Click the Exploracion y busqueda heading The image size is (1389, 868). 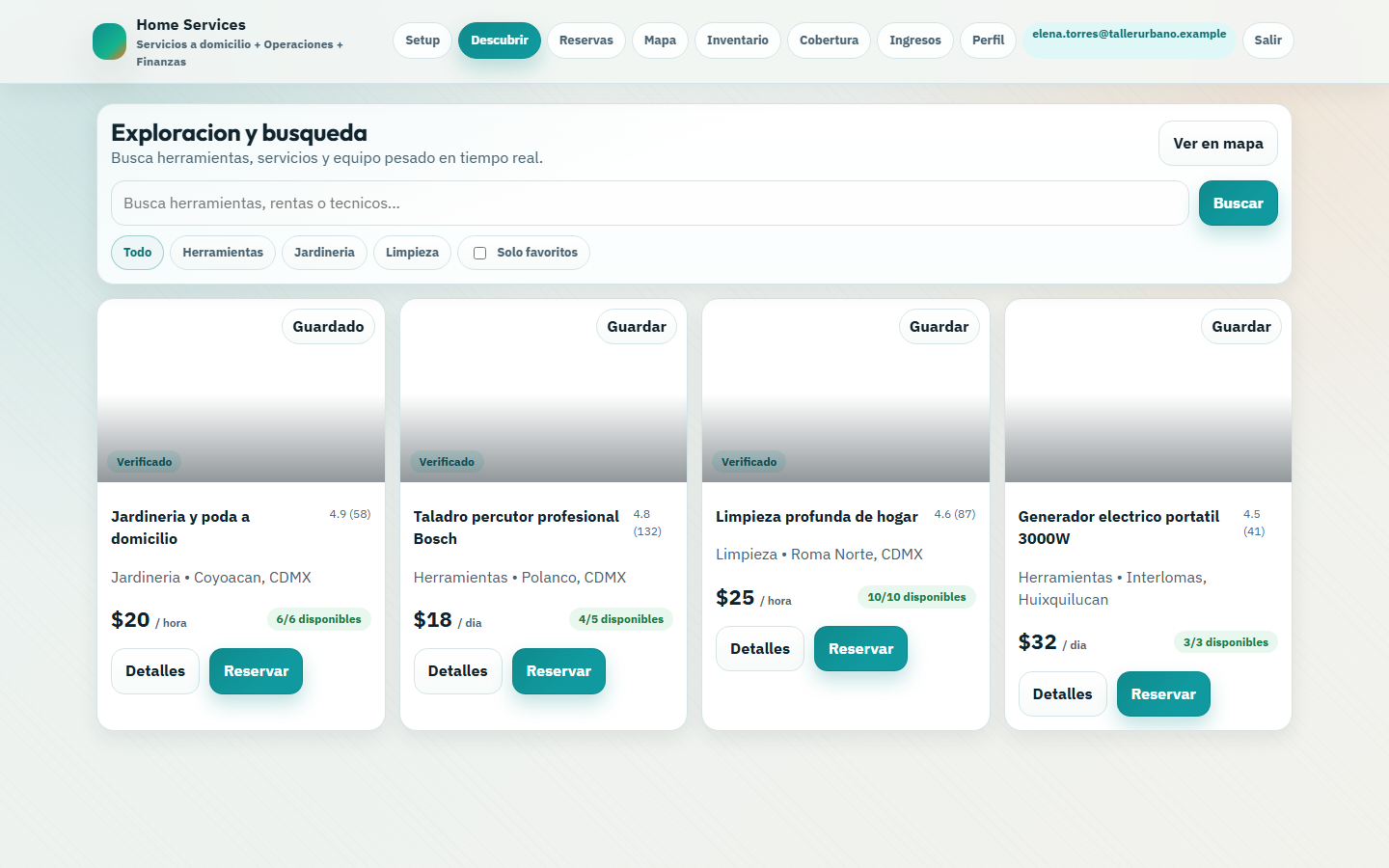(239, 133)
